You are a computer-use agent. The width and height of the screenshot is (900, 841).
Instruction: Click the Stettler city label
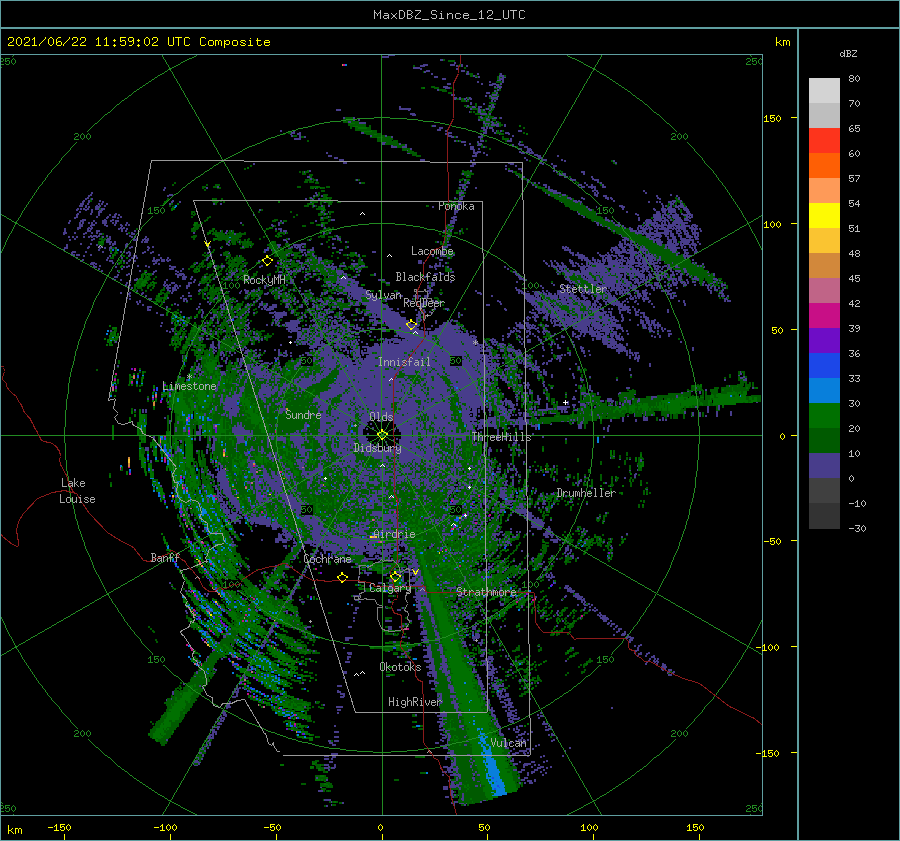pos(583,289)
